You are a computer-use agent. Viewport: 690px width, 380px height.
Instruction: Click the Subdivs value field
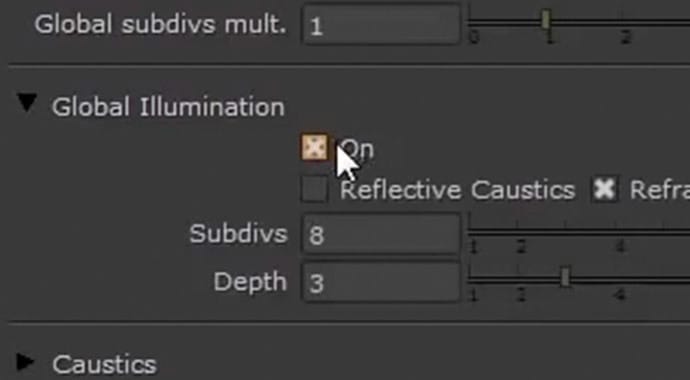(x=381, y=234)
